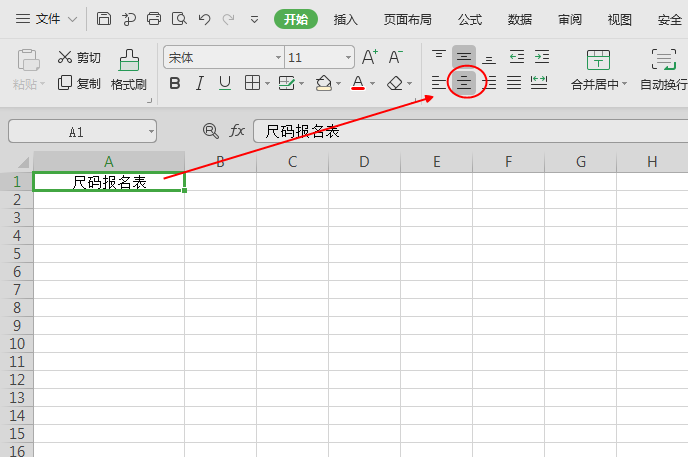The image size is (688, 457).
Task: Decrease font size with A- icon
Action: (395, 57)
